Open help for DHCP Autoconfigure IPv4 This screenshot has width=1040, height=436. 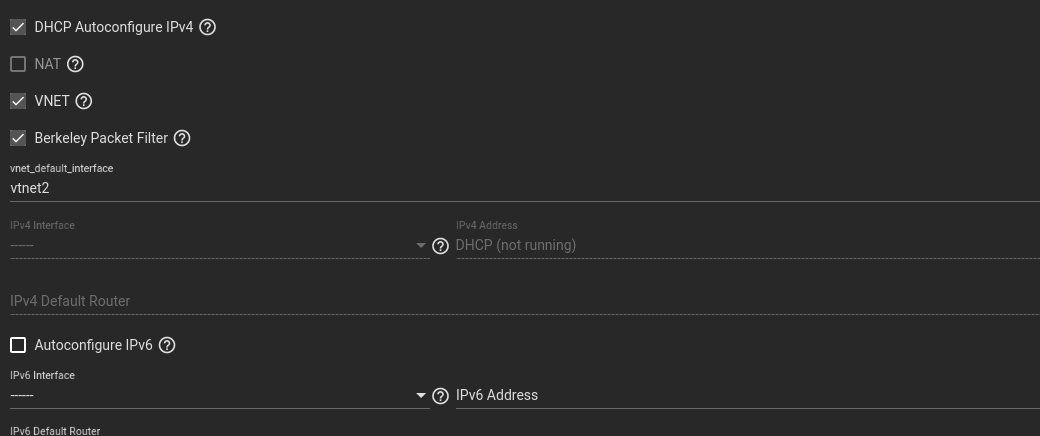tap(208, 27)
